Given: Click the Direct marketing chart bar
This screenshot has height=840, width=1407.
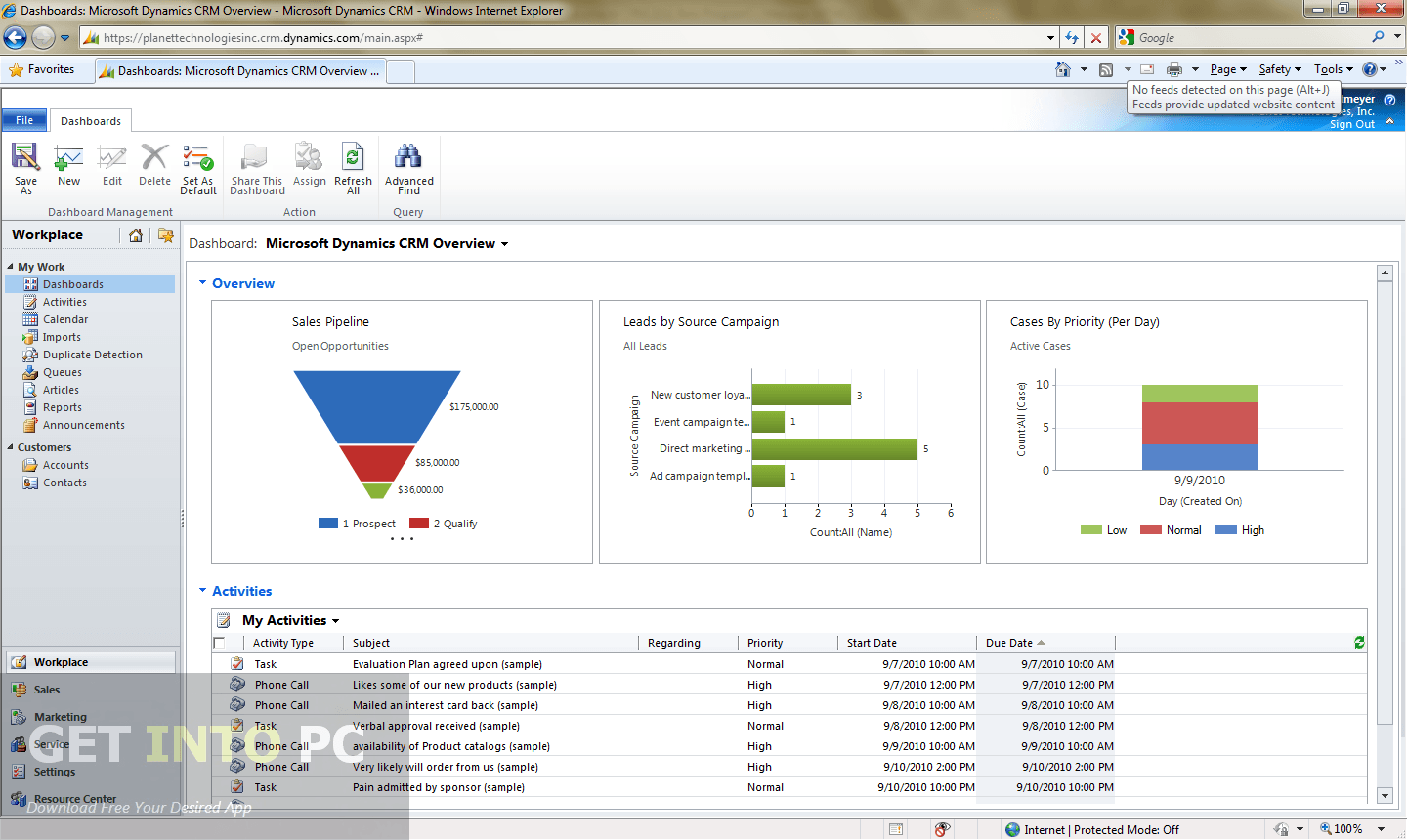Looking at the screenshot, I should (834, 448).
